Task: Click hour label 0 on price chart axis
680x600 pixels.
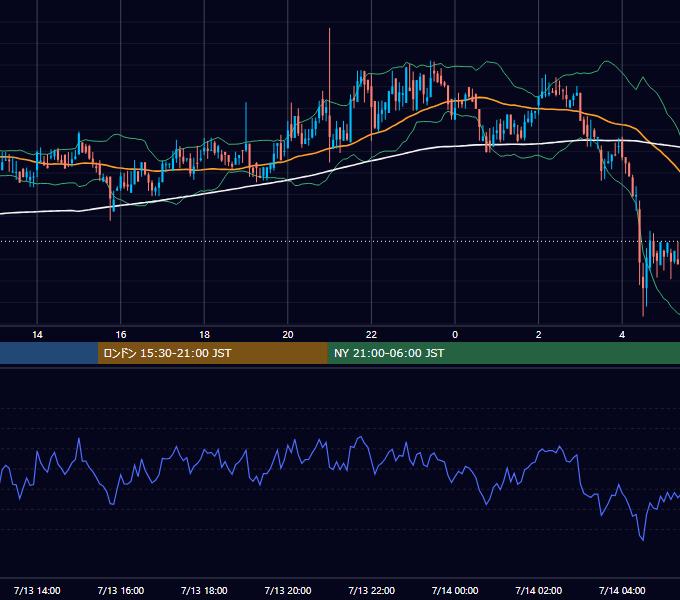Action: [x=455, y=335]
